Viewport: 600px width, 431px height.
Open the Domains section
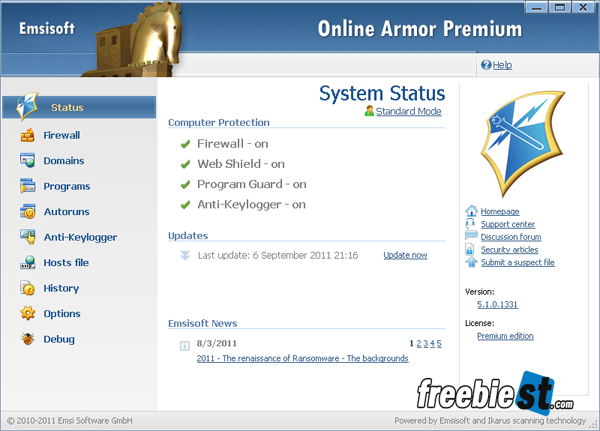click(x=64, y=160)
